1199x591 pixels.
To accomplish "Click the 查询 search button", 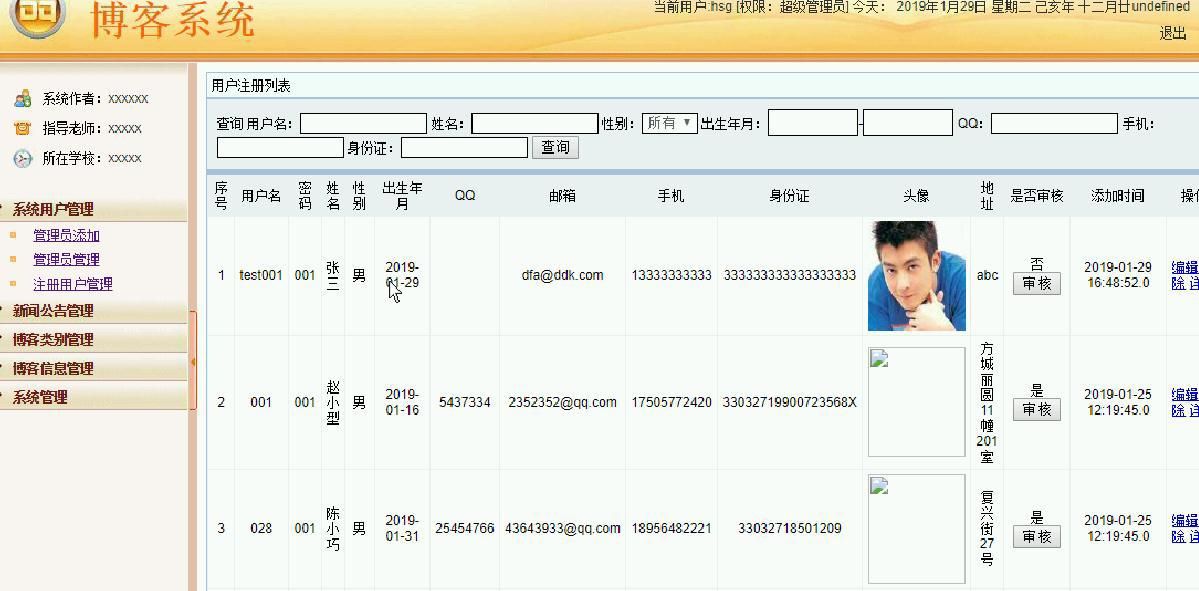I will pos(554,147).
